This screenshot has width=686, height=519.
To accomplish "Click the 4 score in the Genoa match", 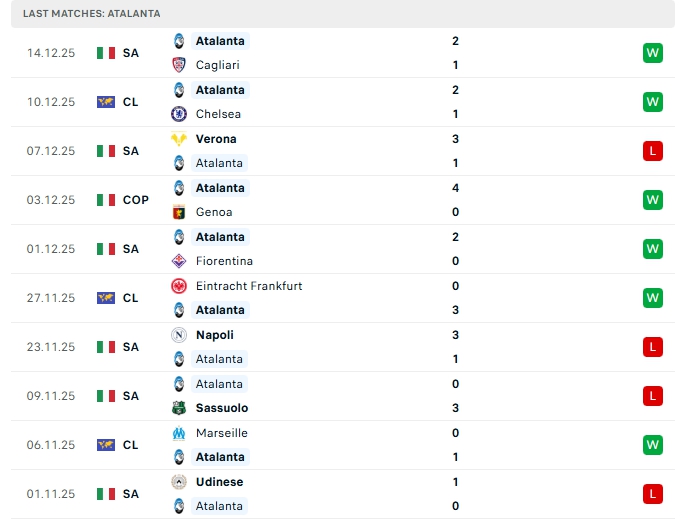I will (455, 188).
